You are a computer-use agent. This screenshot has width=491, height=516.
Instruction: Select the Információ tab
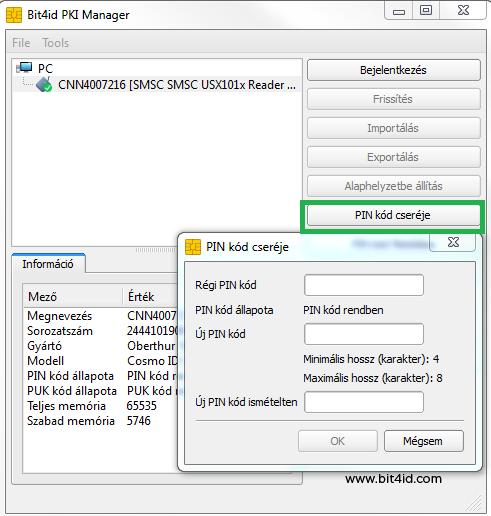48,264
